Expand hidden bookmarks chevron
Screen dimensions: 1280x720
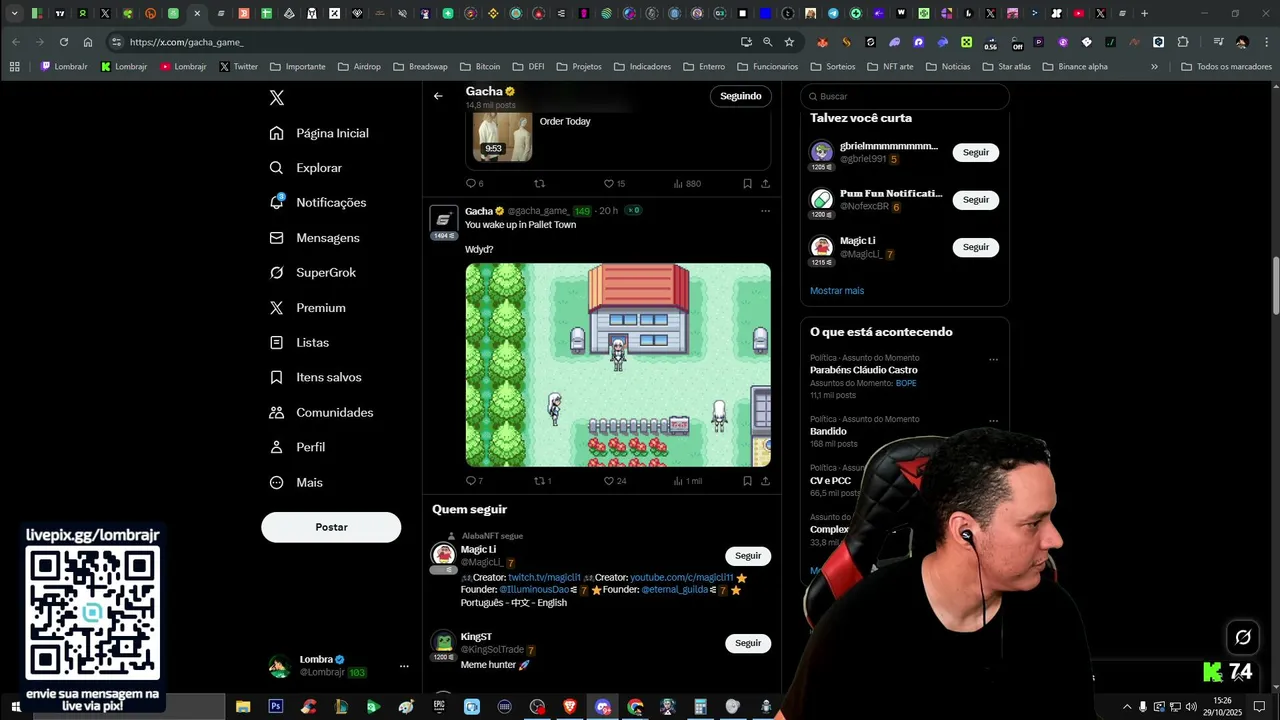(1154, 67)
